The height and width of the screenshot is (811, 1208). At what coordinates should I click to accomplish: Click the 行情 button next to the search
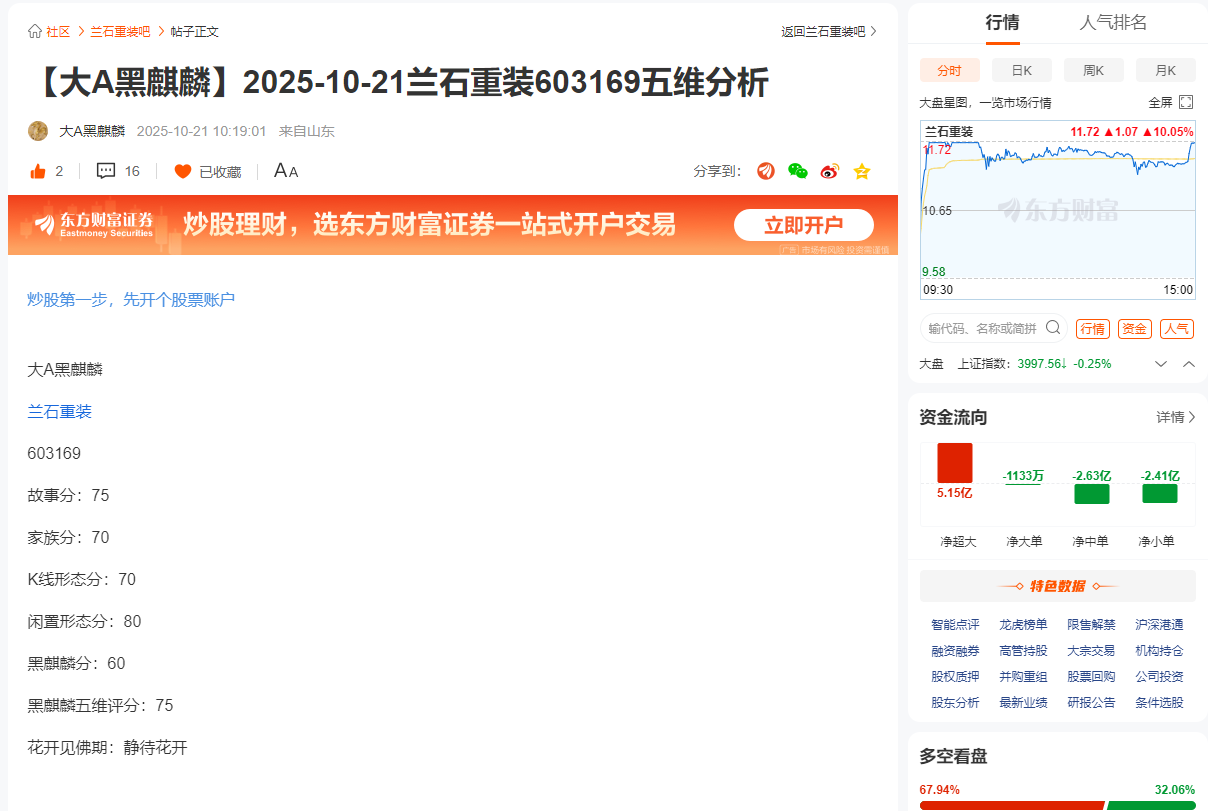pyautogui.click(x=1092, y=329)
